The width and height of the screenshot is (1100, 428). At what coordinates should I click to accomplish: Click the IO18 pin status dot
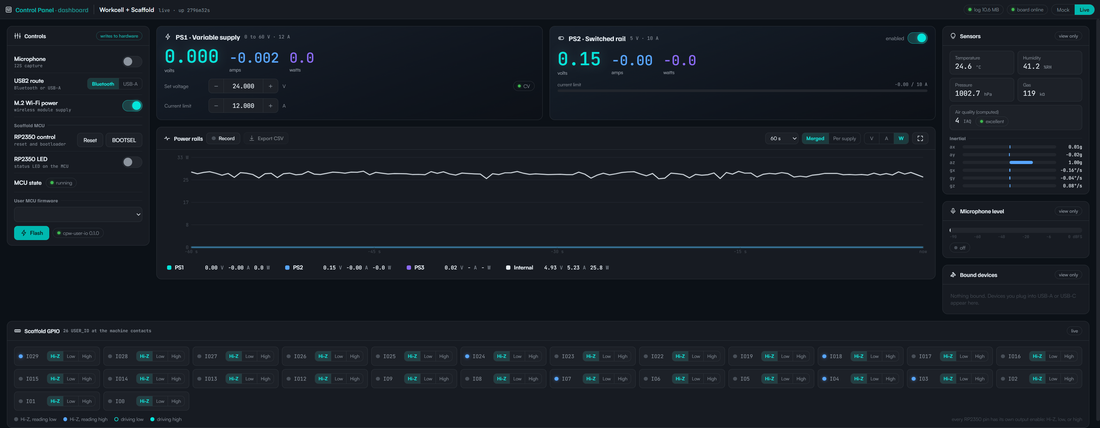point(824,356)
